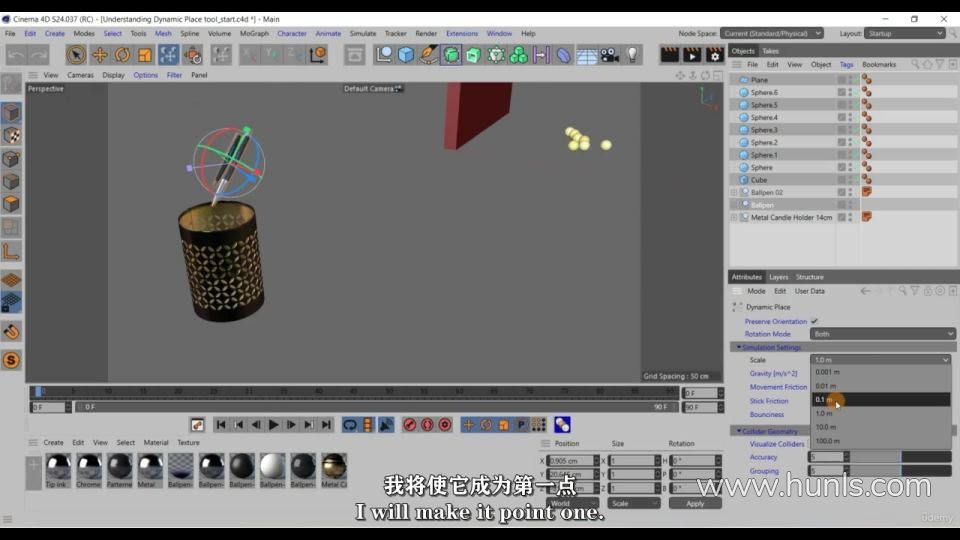Click the Record Active Objects keyframe button
Viewport: 960px width, 540px height.
pos(409,425)
